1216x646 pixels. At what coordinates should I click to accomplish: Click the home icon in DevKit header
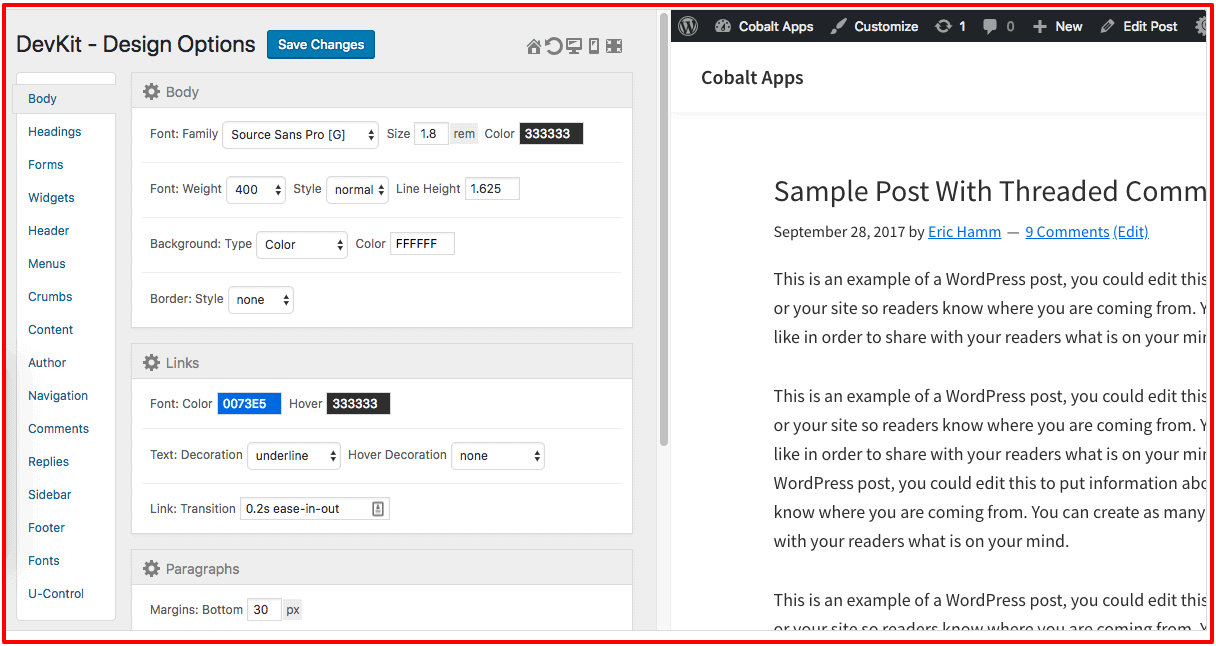tap(534, 47)
